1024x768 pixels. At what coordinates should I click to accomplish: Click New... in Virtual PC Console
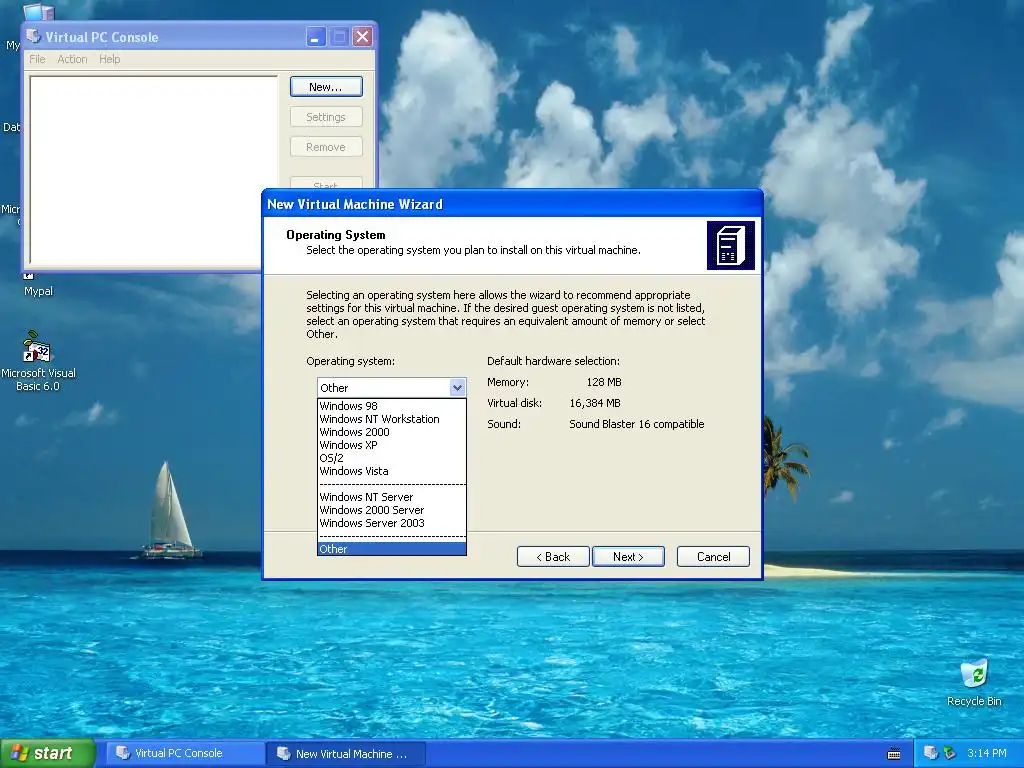pos(326,87)
